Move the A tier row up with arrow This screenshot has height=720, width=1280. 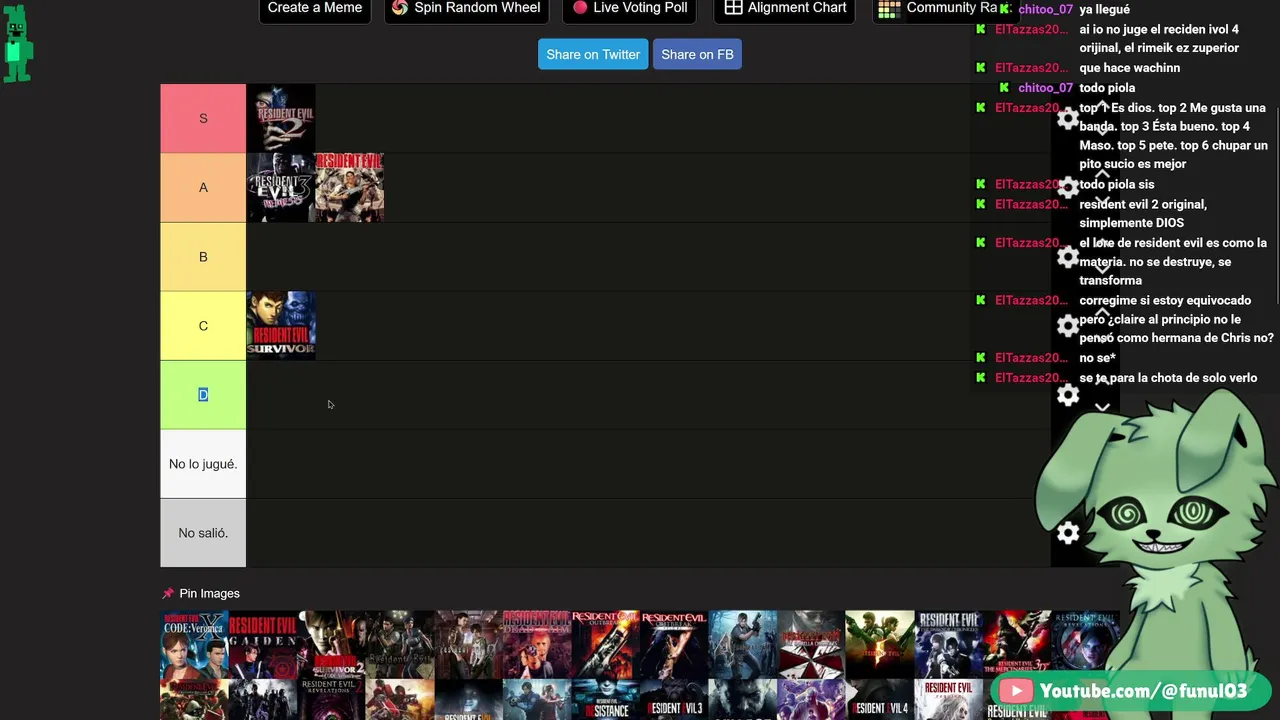[x=1102, y=175]
